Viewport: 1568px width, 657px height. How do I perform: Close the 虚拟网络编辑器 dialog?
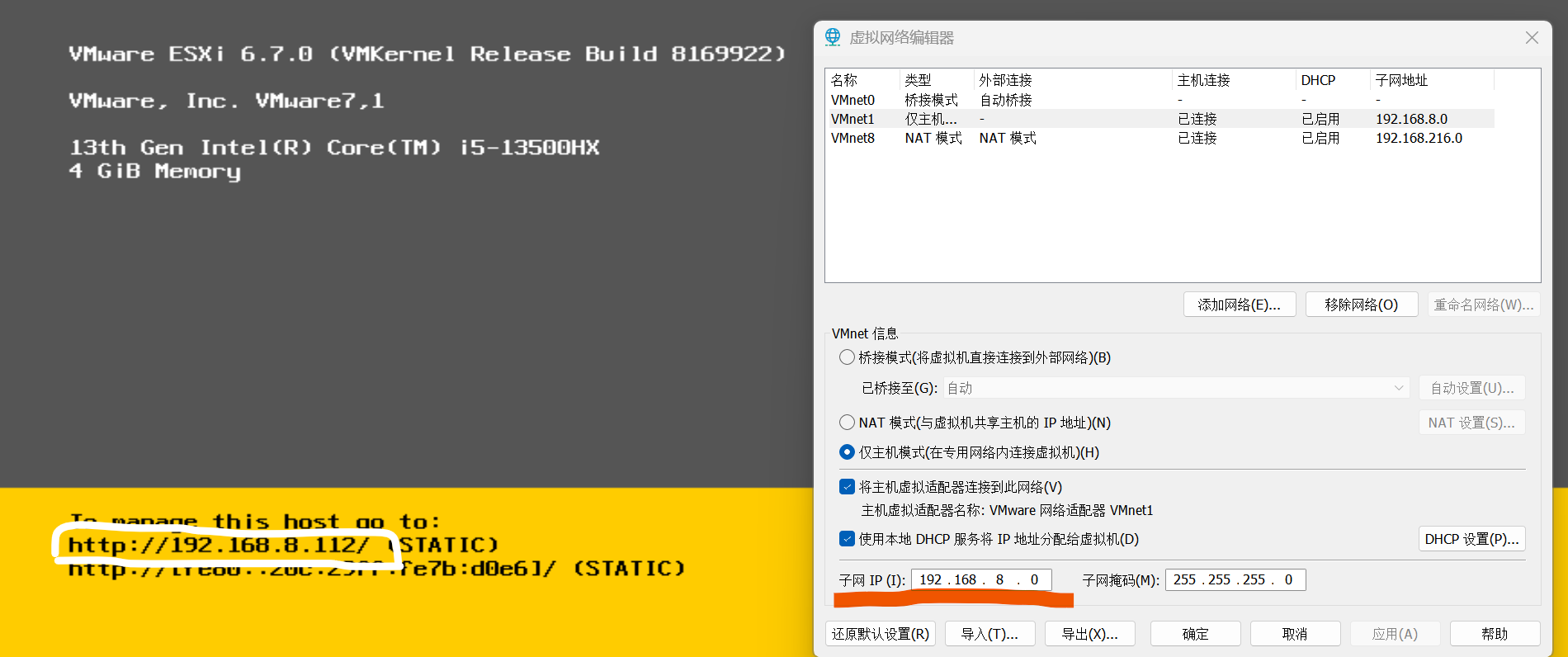click(1532, 38)
